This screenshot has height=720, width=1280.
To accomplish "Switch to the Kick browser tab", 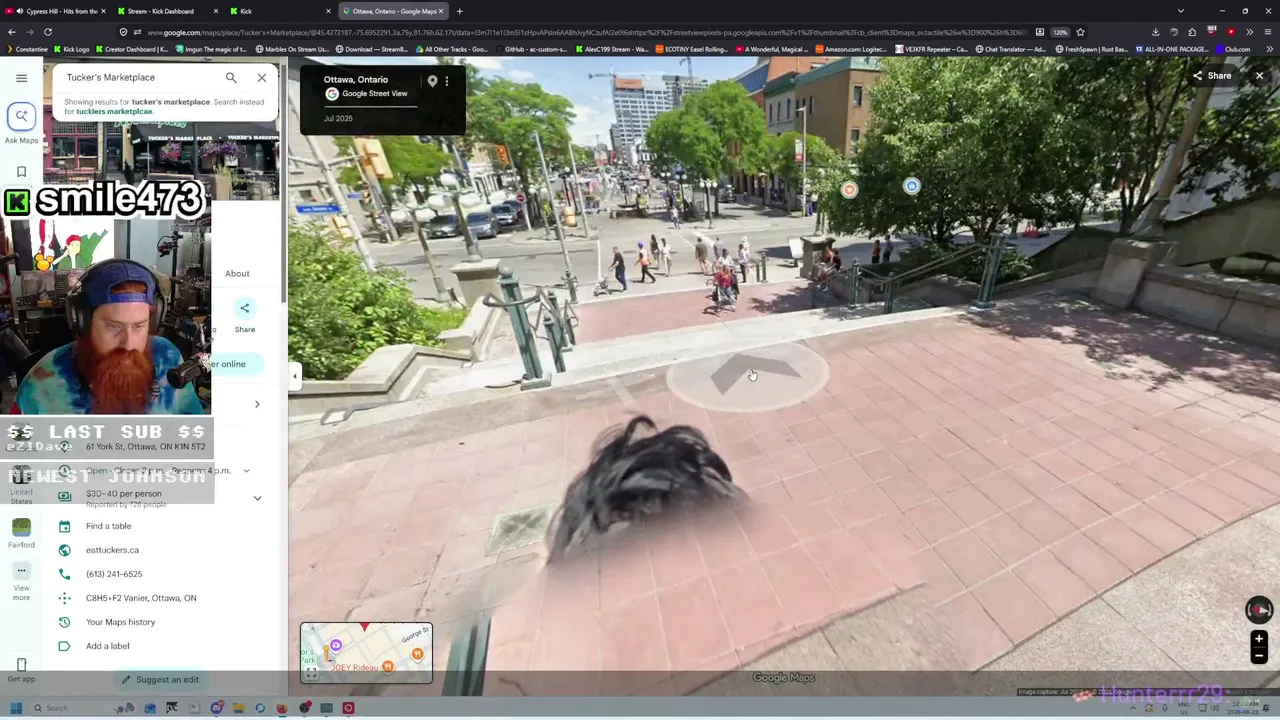I will tap(282, 11).
